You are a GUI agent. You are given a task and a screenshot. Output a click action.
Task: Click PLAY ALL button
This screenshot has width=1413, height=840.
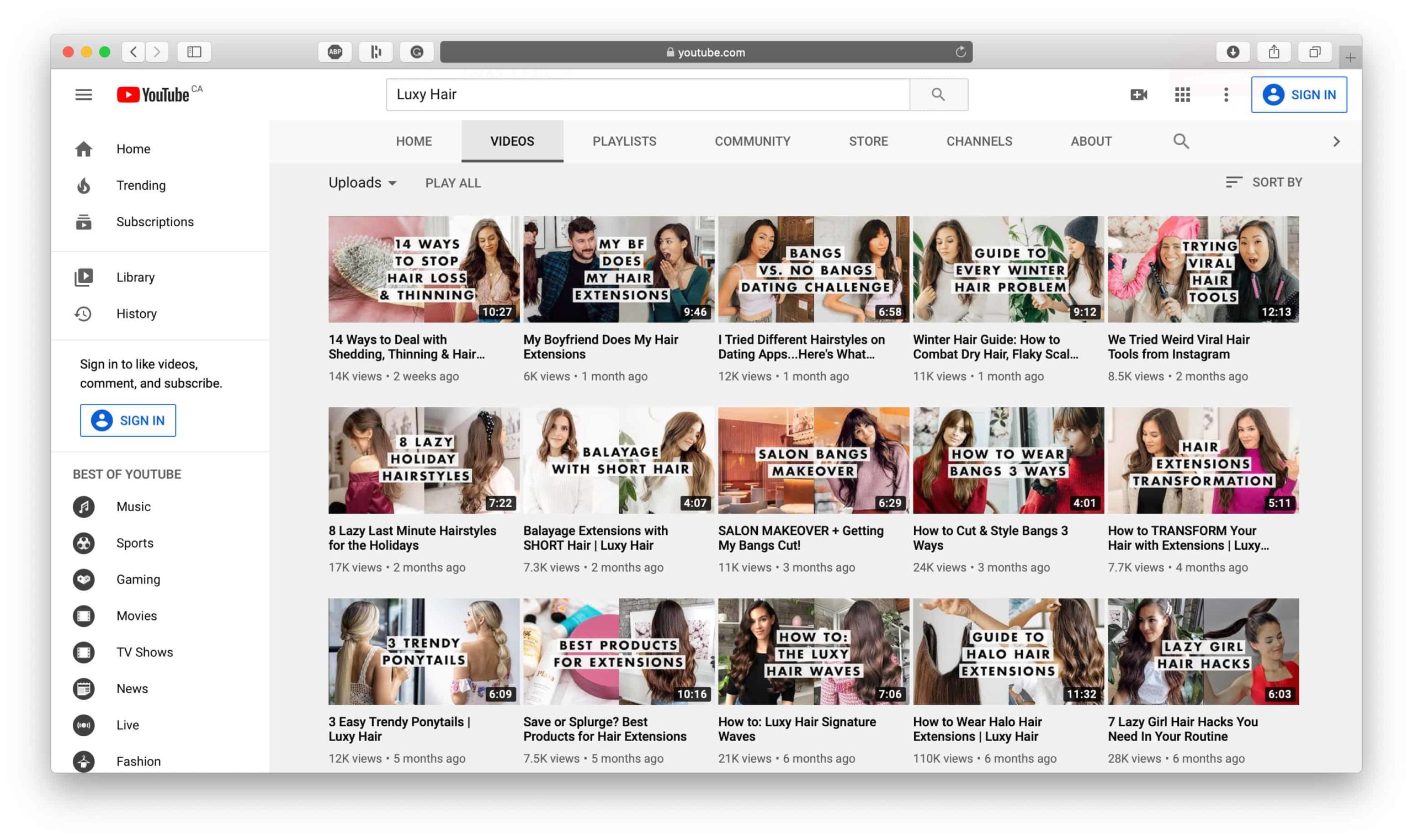[x=452, y=183]
